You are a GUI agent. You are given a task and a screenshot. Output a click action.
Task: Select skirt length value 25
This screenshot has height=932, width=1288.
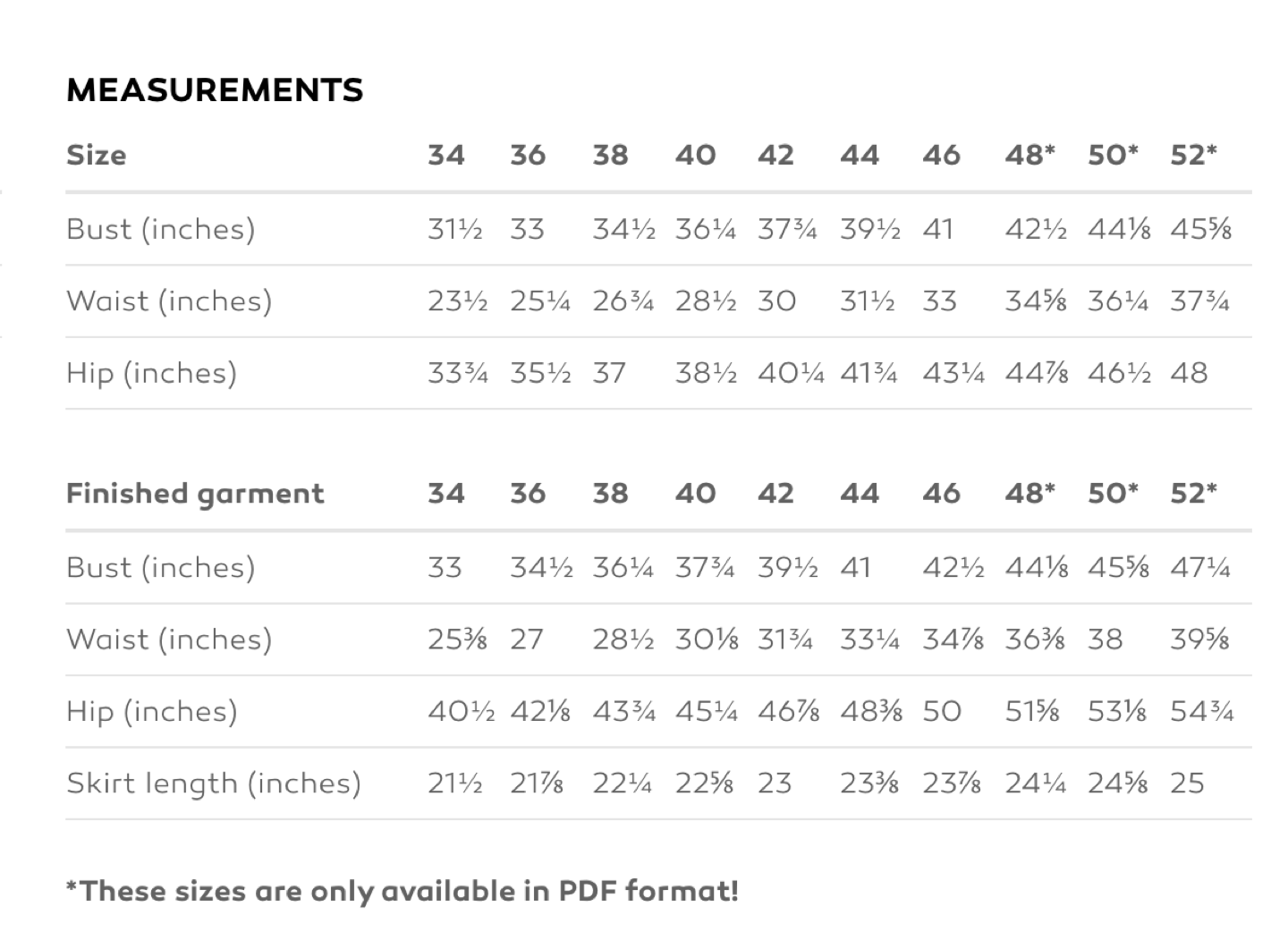pos(1187,783)
